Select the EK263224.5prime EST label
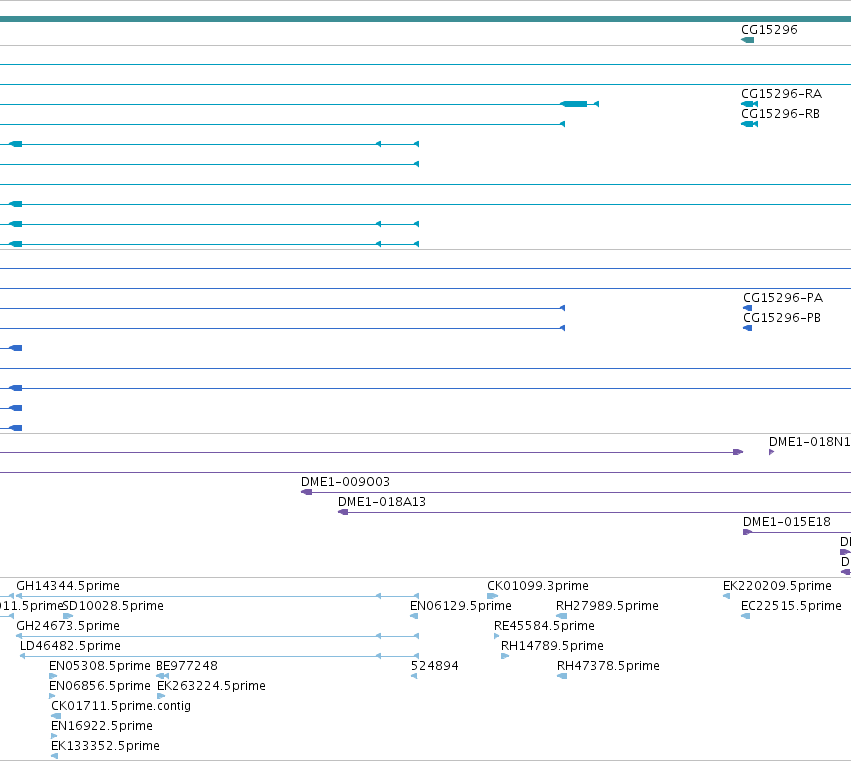Viewport: 851px width, 761px height. coord(211,686)
